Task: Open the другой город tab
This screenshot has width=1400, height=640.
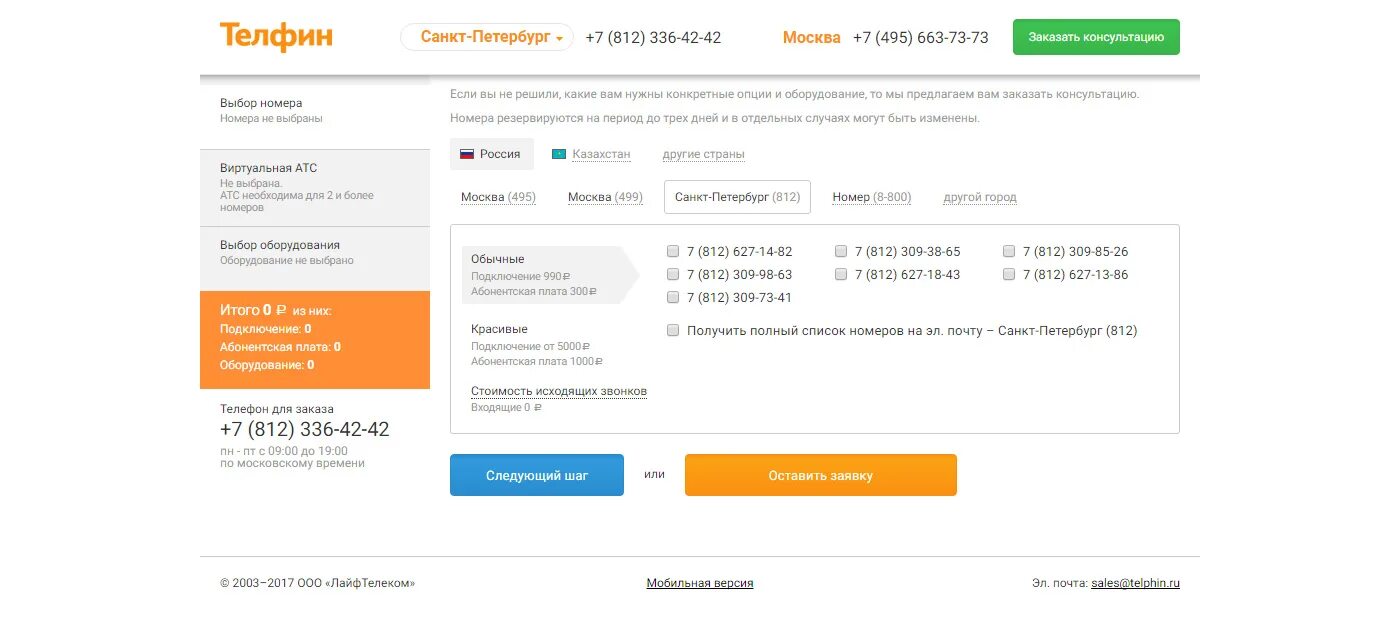Action: [980, 197]
